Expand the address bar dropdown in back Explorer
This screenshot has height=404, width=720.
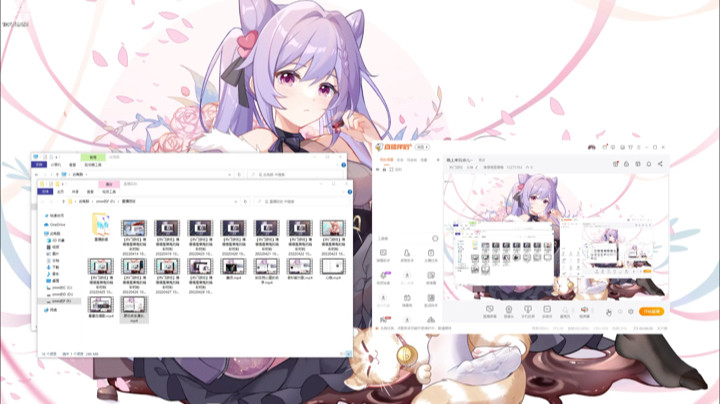point(229,174)
